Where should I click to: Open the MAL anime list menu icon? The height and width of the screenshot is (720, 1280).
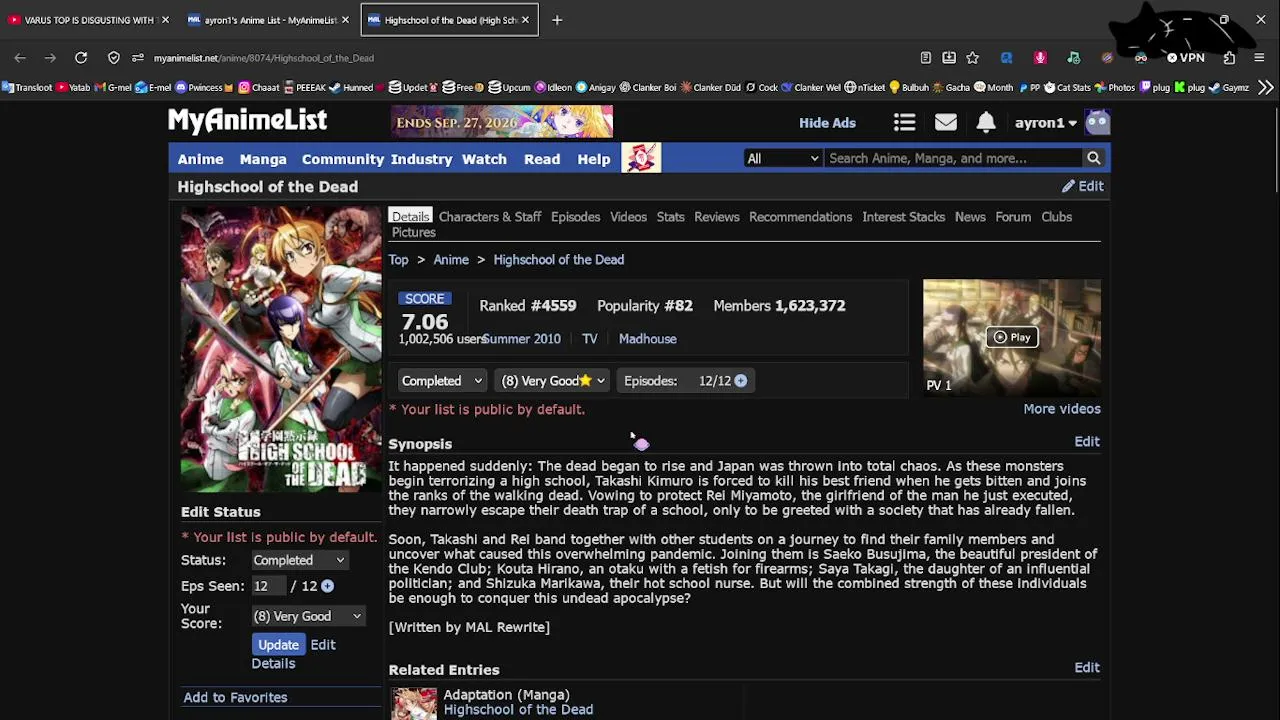click(904, 123)
